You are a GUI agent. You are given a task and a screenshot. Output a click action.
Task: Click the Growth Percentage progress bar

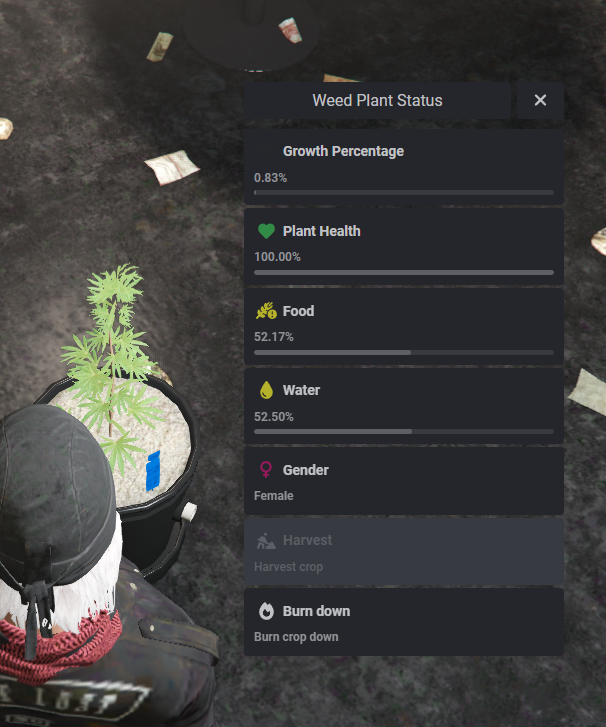point(404,192)
